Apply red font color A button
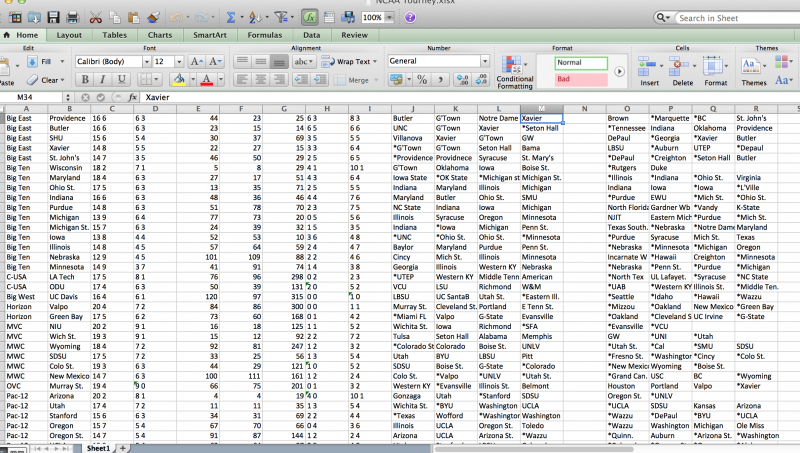This screenshot has width=800, height=453. click(x=207, y=80)
